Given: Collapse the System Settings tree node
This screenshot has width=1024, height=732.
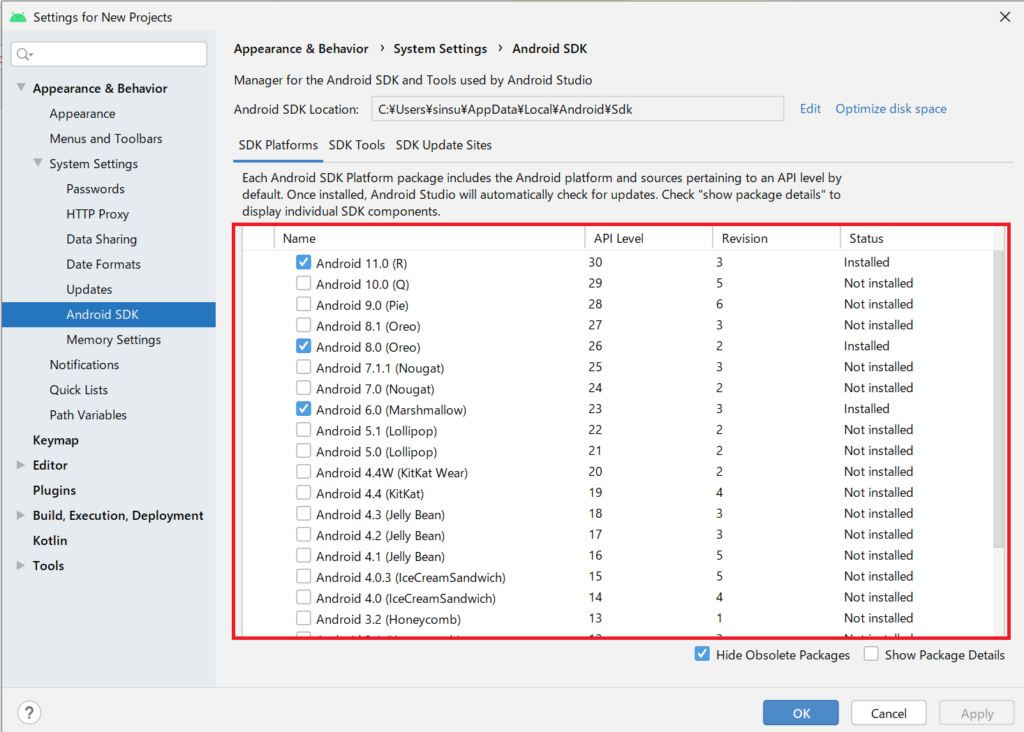Looking at the screenshot, I should [38, 163].
